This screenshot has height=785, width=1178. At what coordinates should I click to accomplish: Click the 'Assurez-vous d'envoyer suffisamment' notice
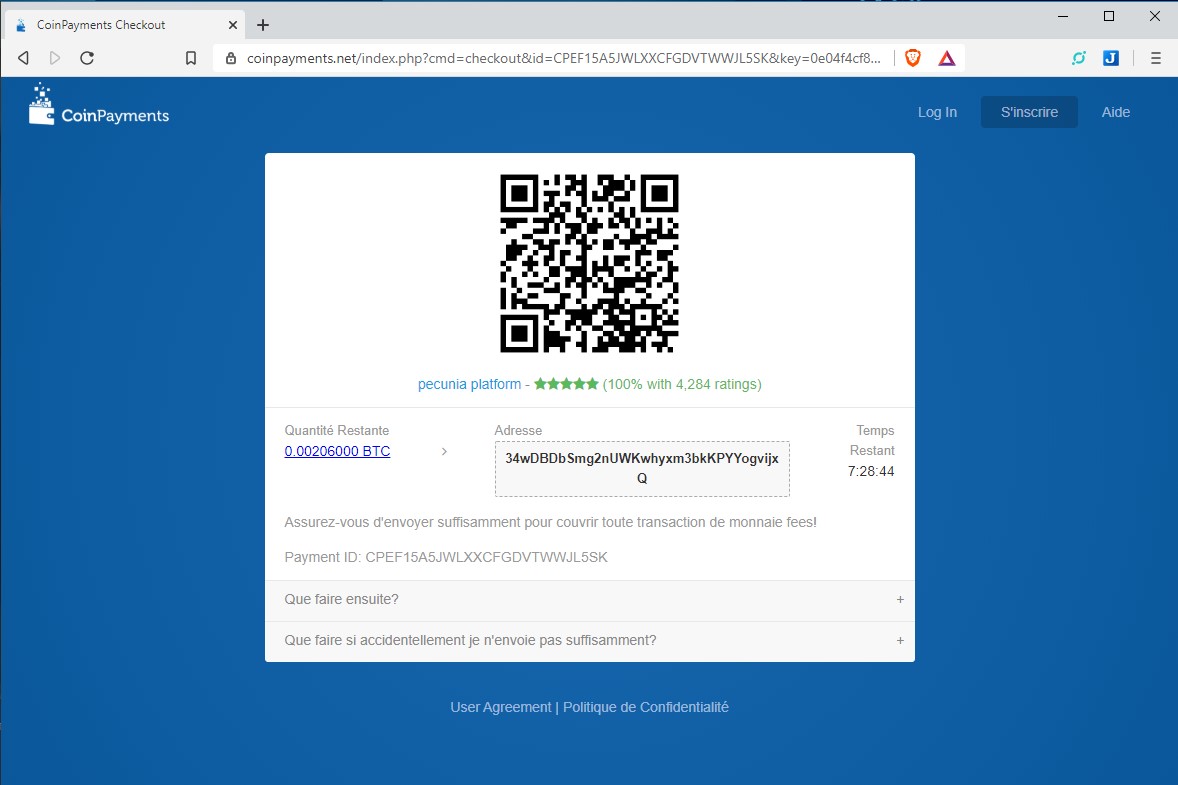coord(550,522)
